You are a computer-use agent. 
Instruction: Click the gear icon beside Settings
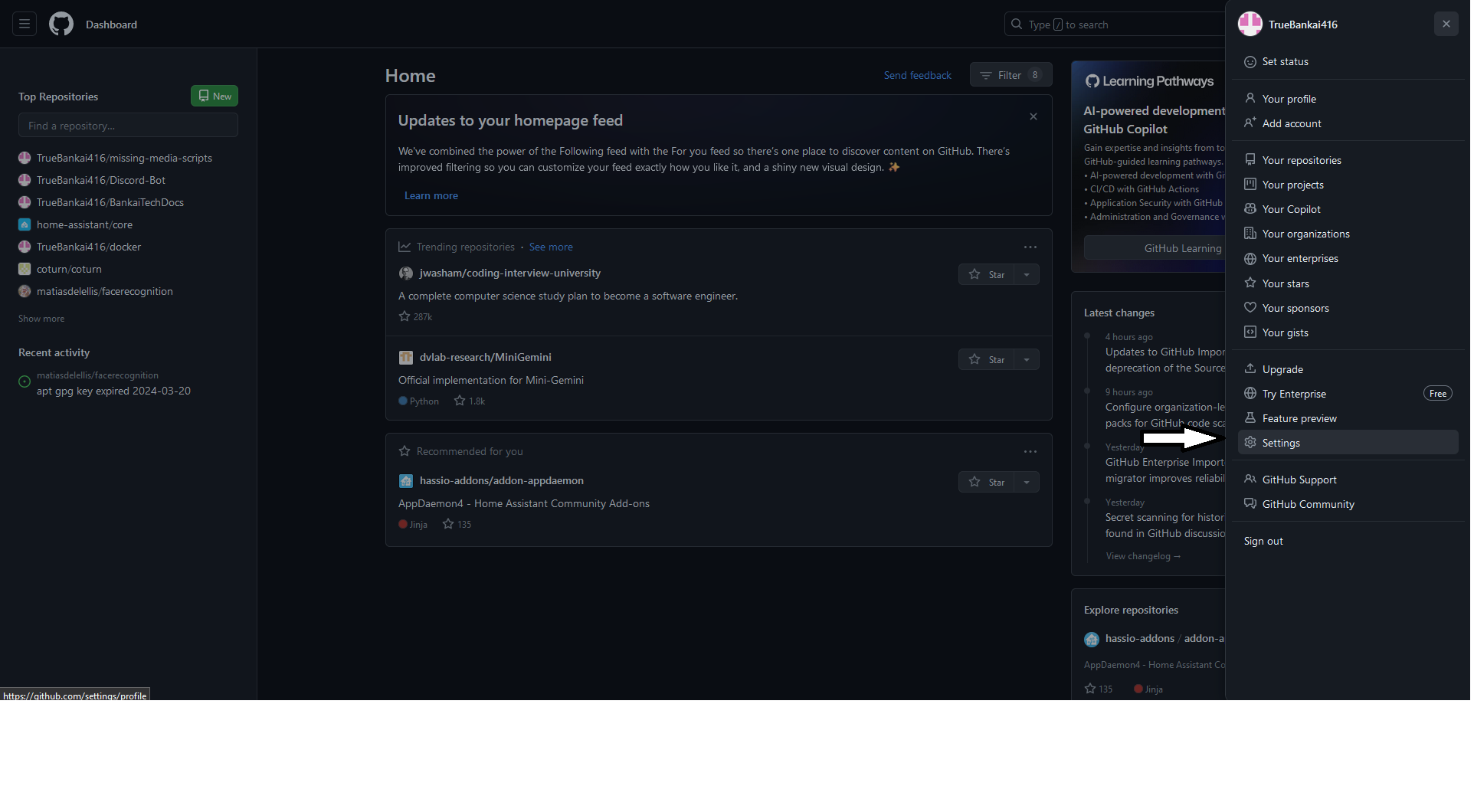tap(1250, 442)
